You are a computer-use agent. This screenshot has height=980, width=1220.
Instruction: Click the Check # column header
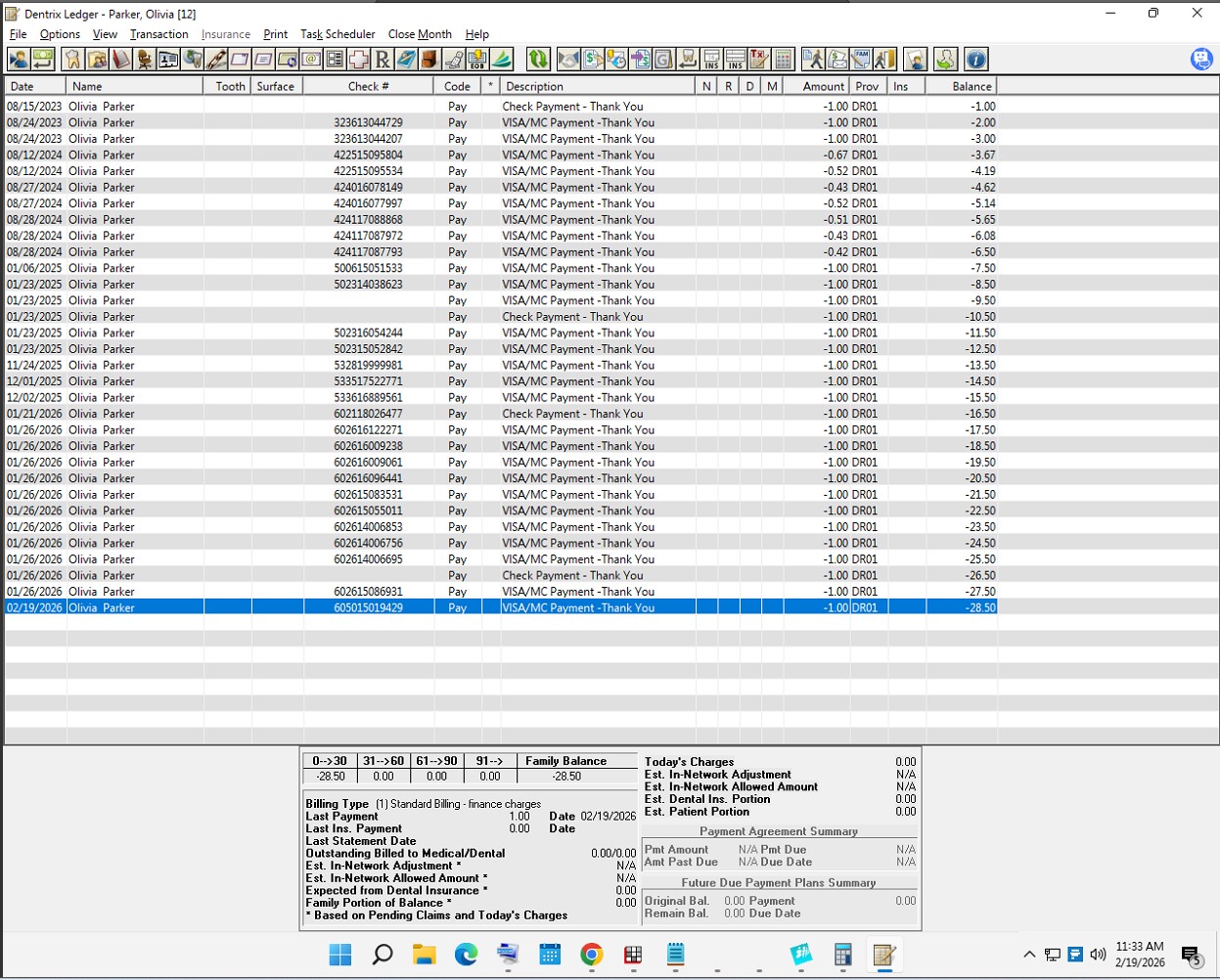368,86
